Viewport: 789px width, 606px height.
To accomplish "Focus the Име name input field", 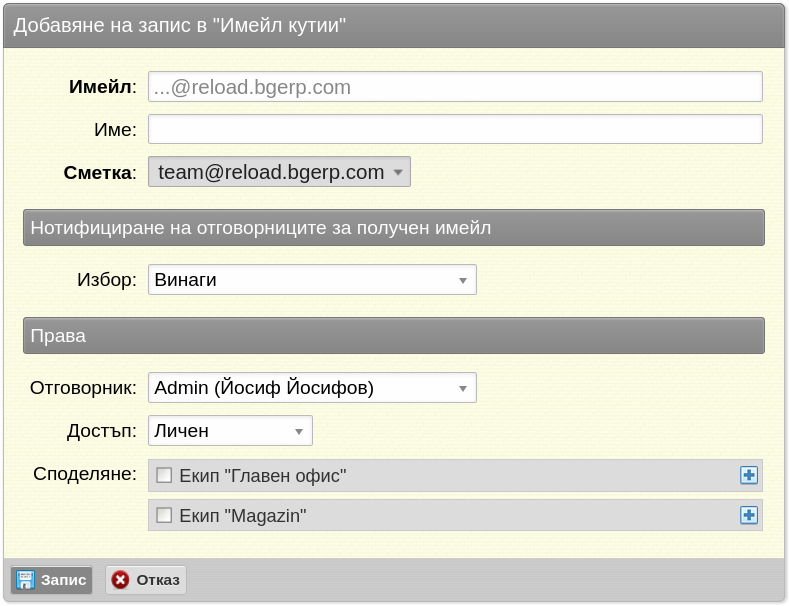I will (x=455, y=129).
